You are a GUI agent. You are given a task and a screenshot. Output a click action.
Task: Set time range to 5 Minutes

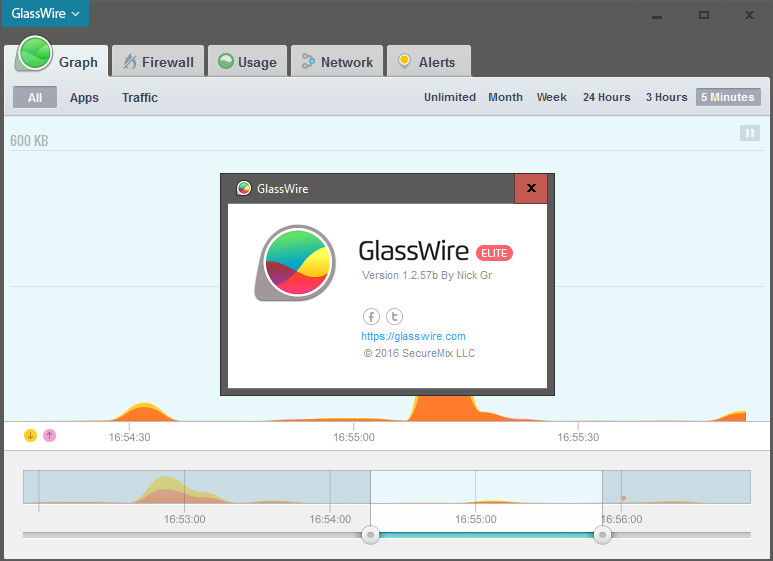(x=728, y=97)
